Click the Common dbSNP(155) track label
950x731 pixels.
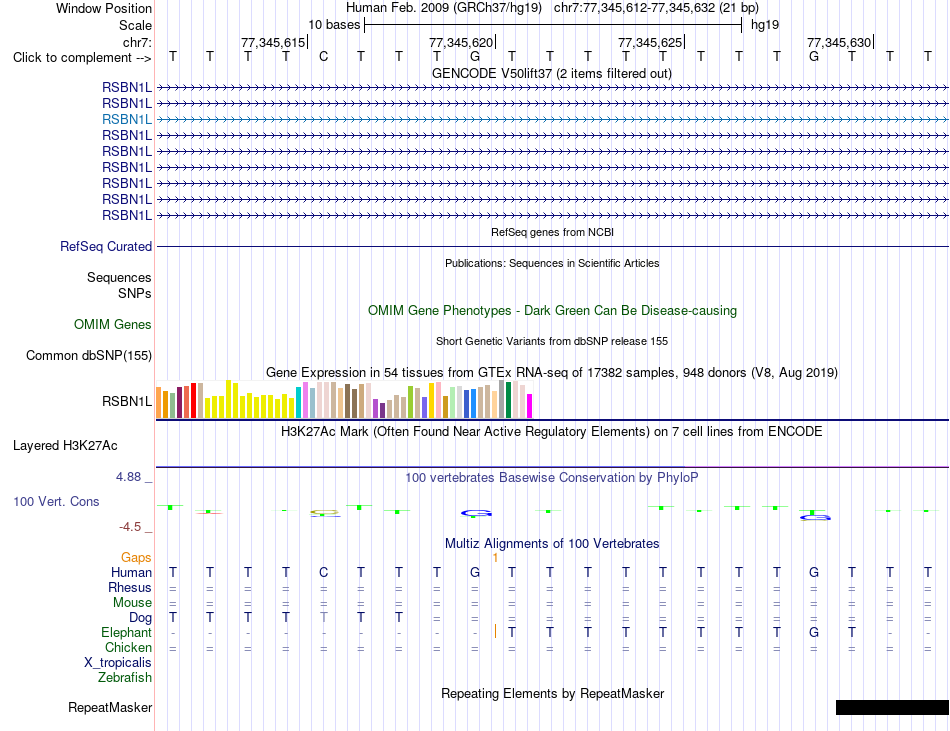tap(89, 356)
